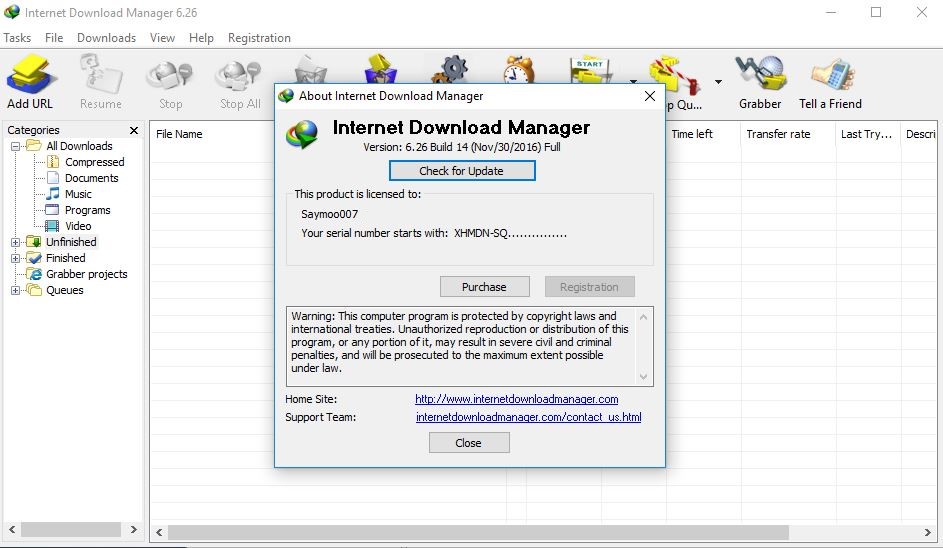Click the Start Queue toolbar icon

pyautogui.click(x=591, y=72)
